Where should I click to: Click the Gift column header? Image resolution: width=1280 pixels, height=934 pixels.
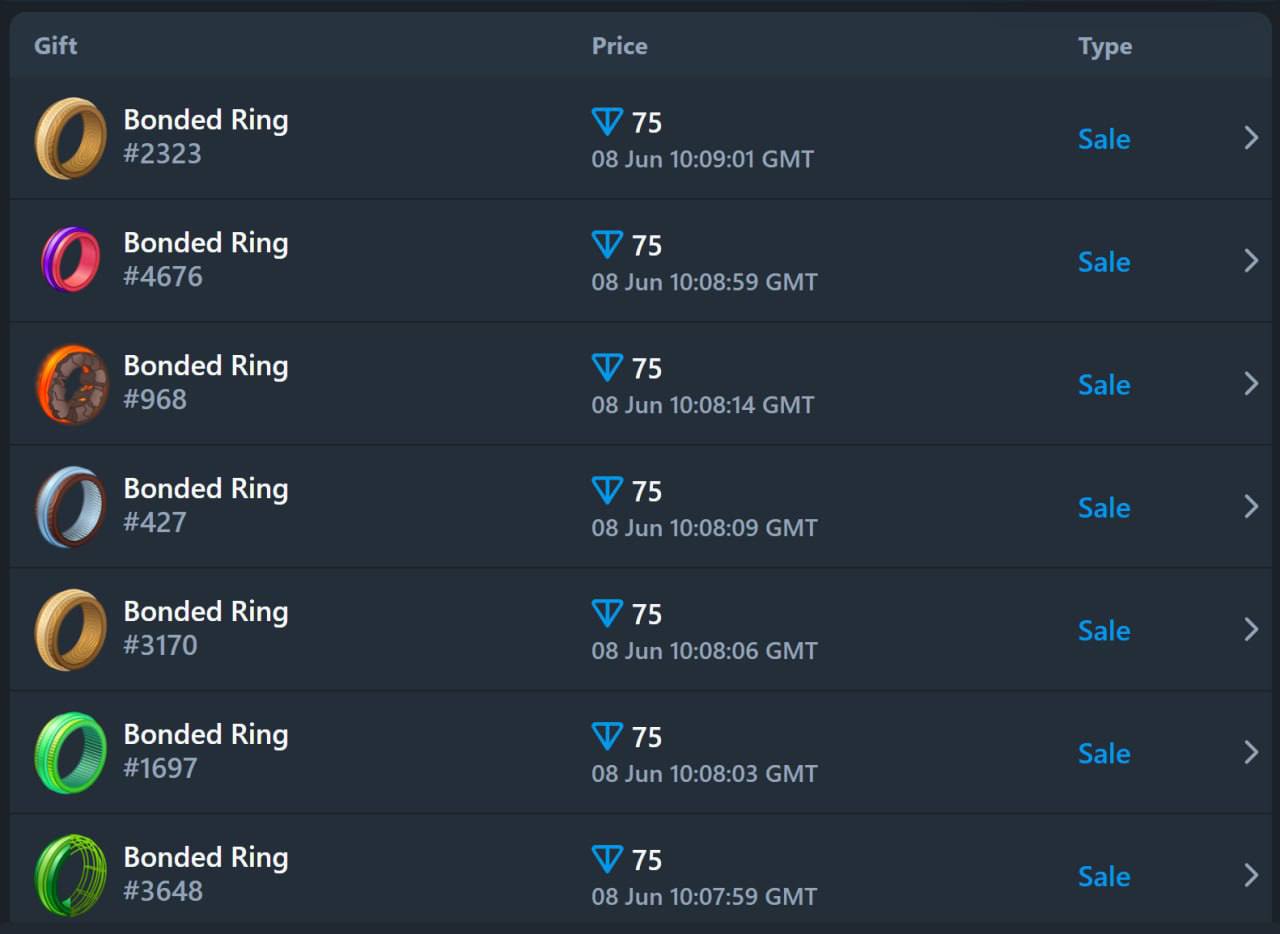point(55,46)
